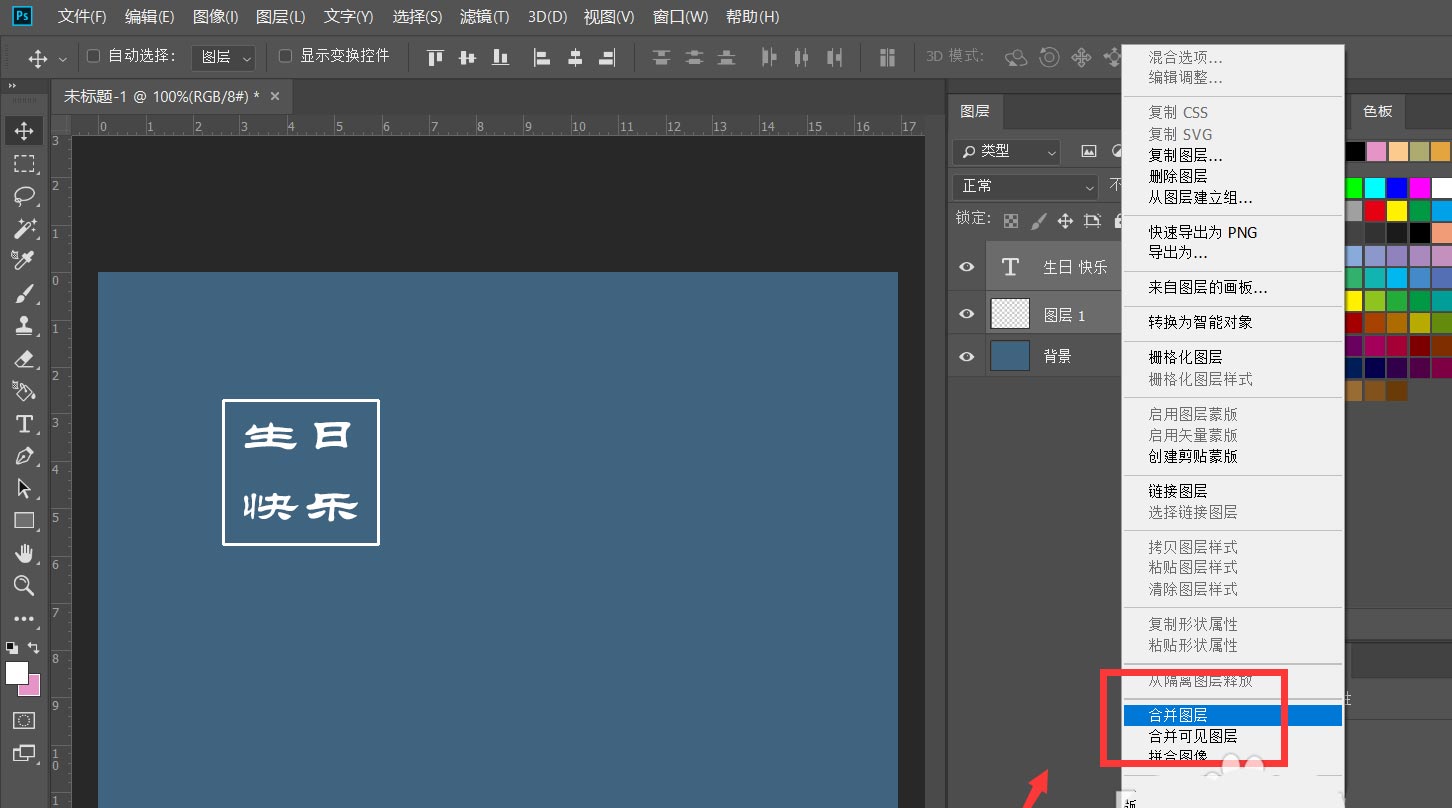Click the Align Bottom Edges icon
This screenshot has height=808, width=1452.
point(500,57)
